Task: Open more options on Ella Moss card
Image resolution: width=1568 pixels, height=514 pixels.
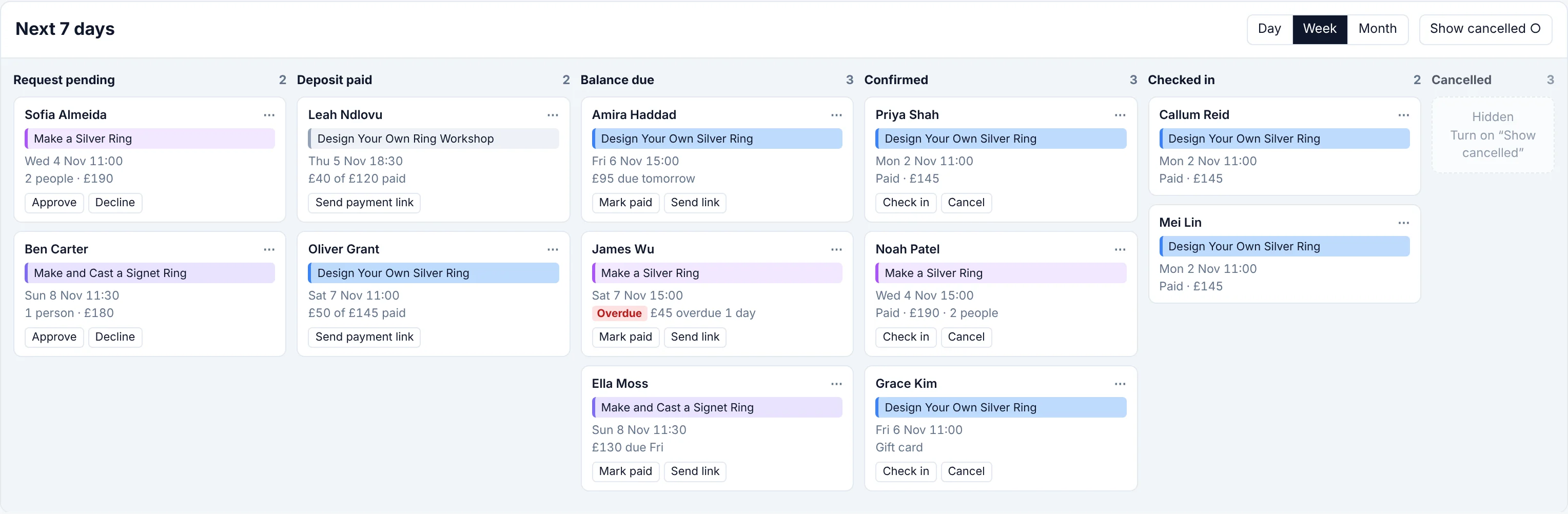Action: 836,384
